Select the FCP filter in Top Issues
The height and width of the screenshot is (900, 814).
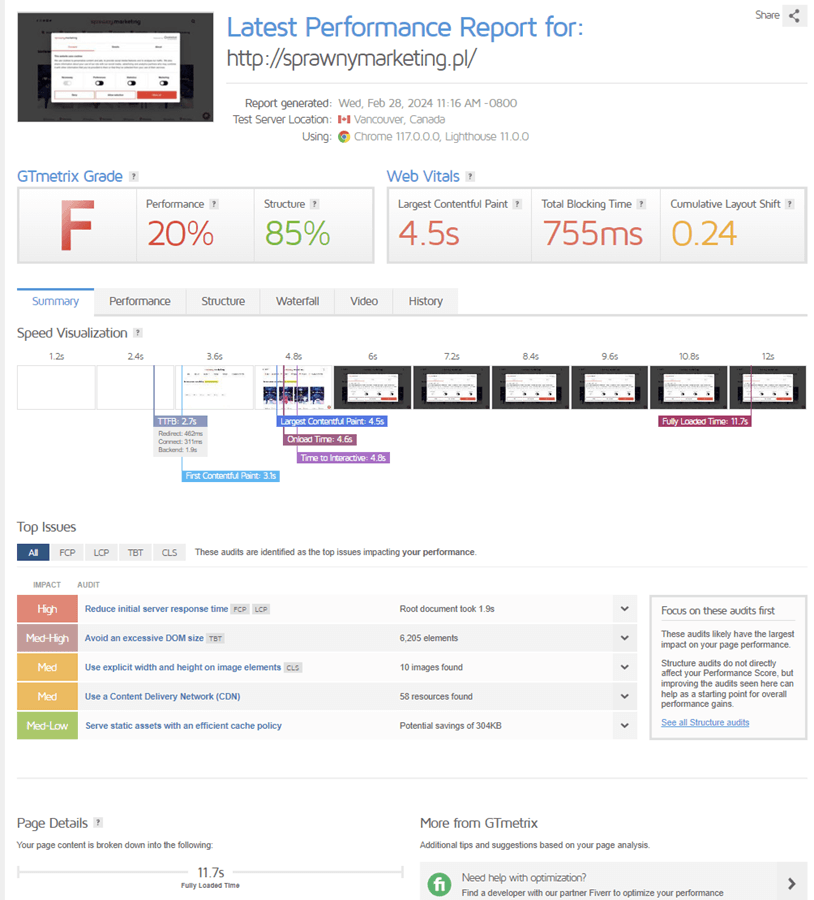(68, 552)
